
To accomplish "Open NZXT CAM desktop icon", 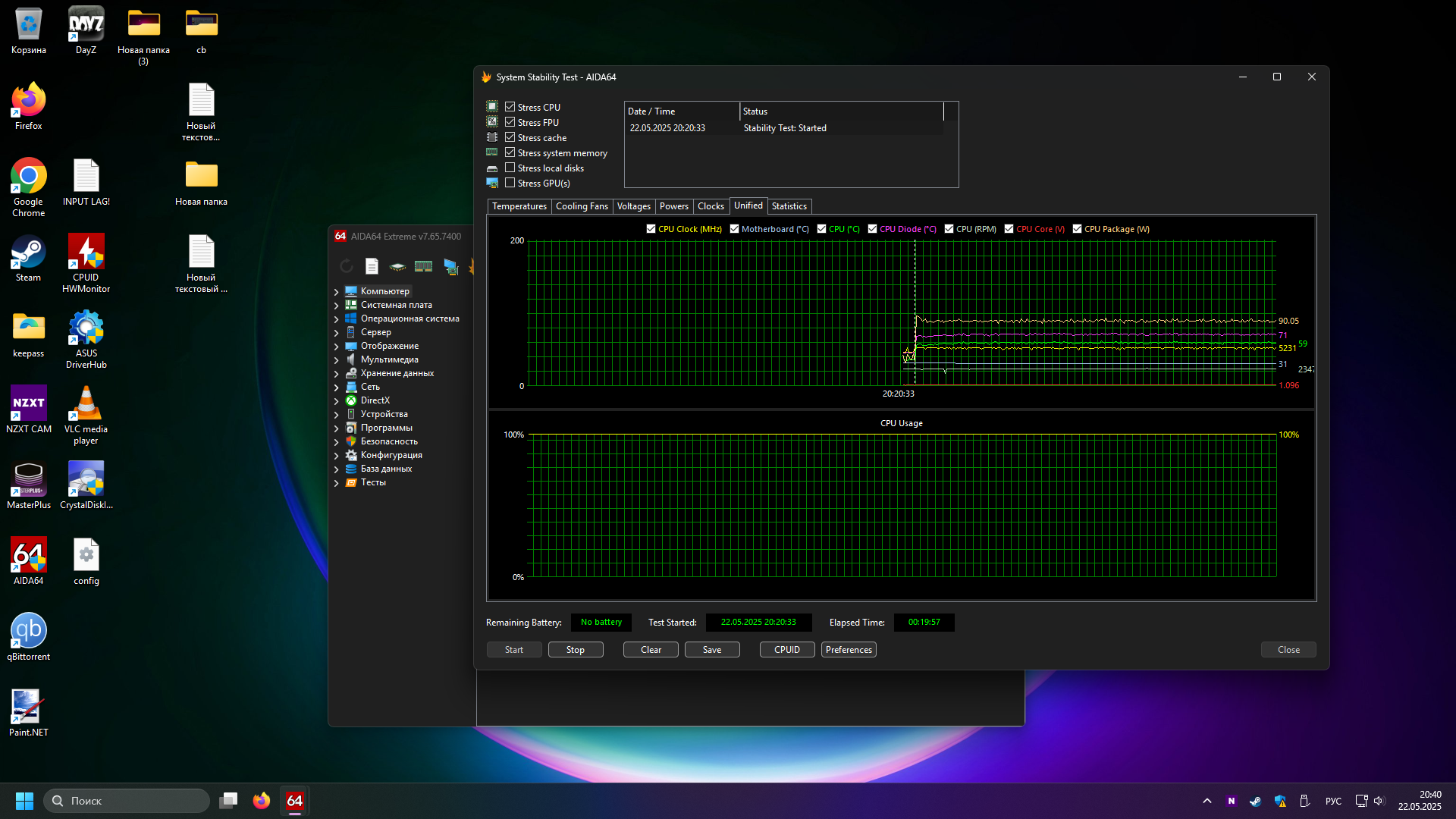I will click(28, 409).
